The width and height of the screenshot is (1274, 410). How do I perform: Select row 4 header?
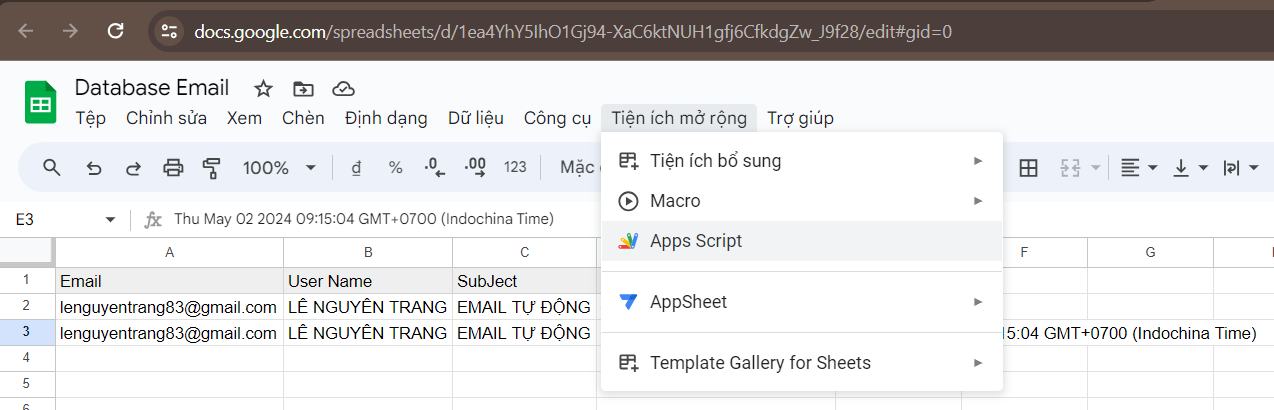[27, 357]
